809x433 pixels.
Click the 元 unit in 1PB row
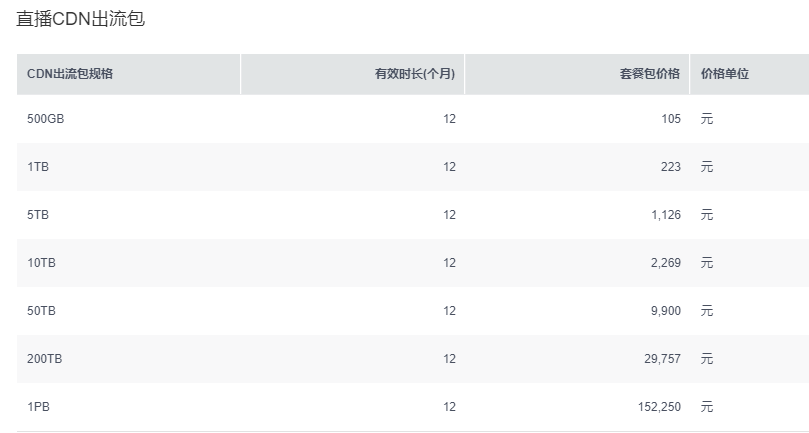[707, 407]
